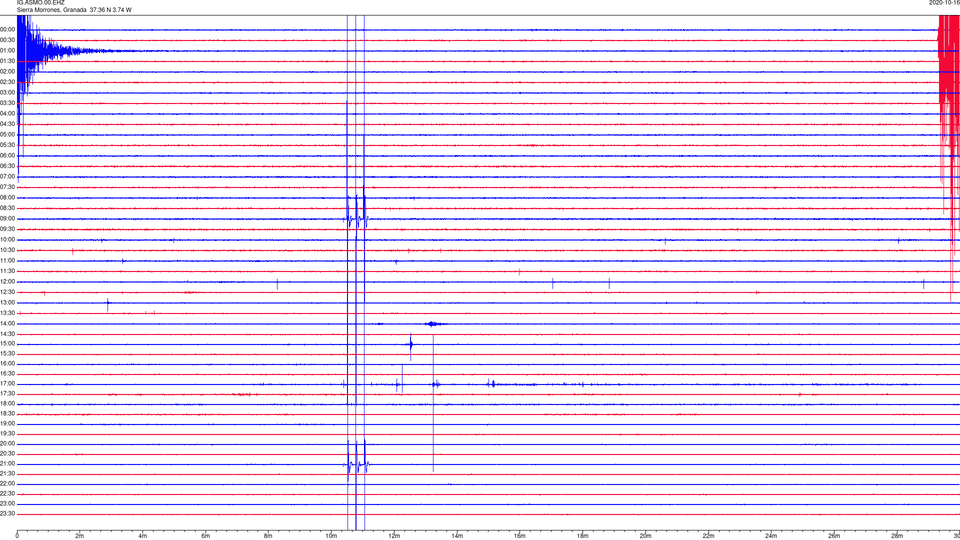Select the 02:00 trace time label
The width and height of the screenshot is (960, 540).
click(8, 72)
